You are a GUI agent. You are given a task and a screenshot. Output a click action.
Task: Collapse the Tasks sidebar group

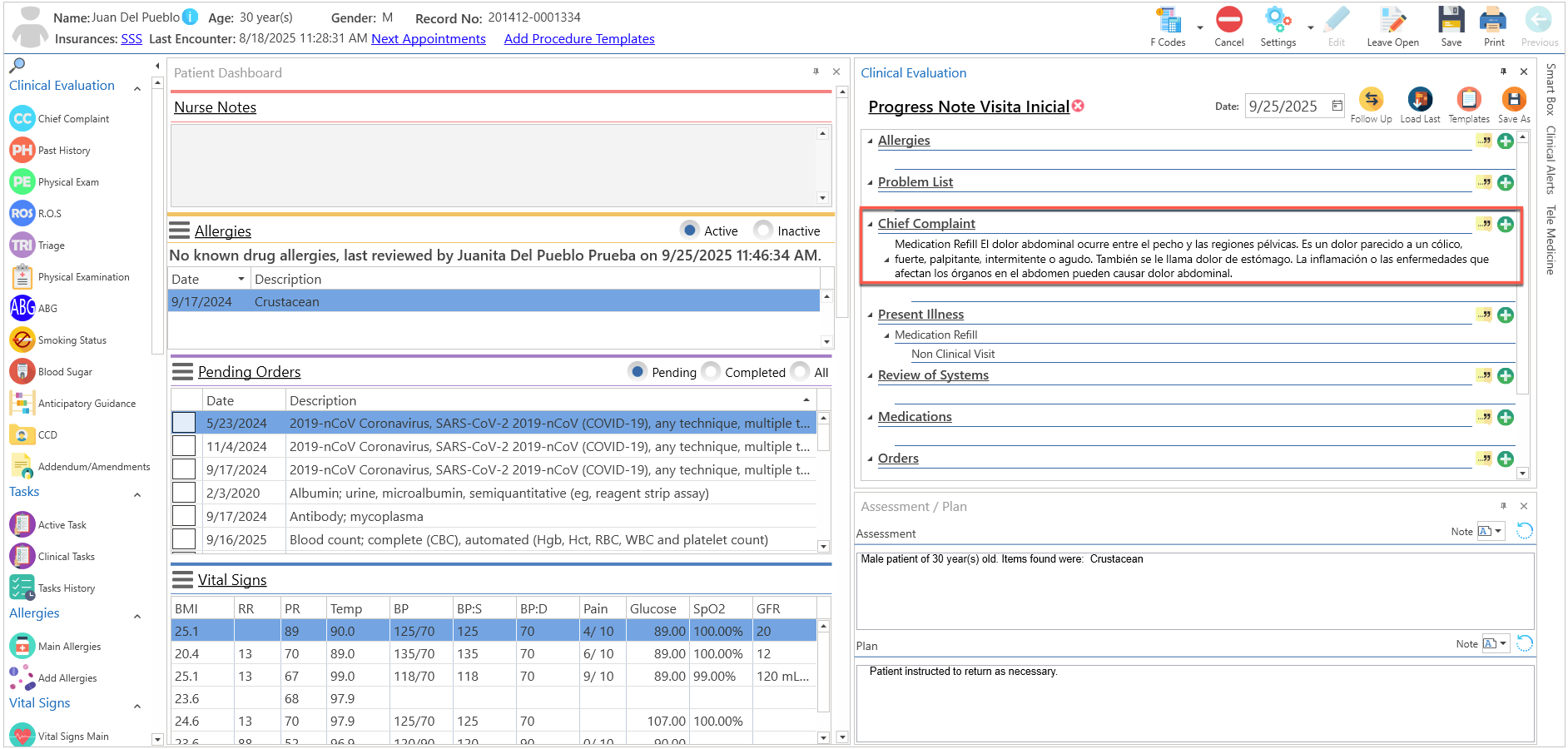137,495
